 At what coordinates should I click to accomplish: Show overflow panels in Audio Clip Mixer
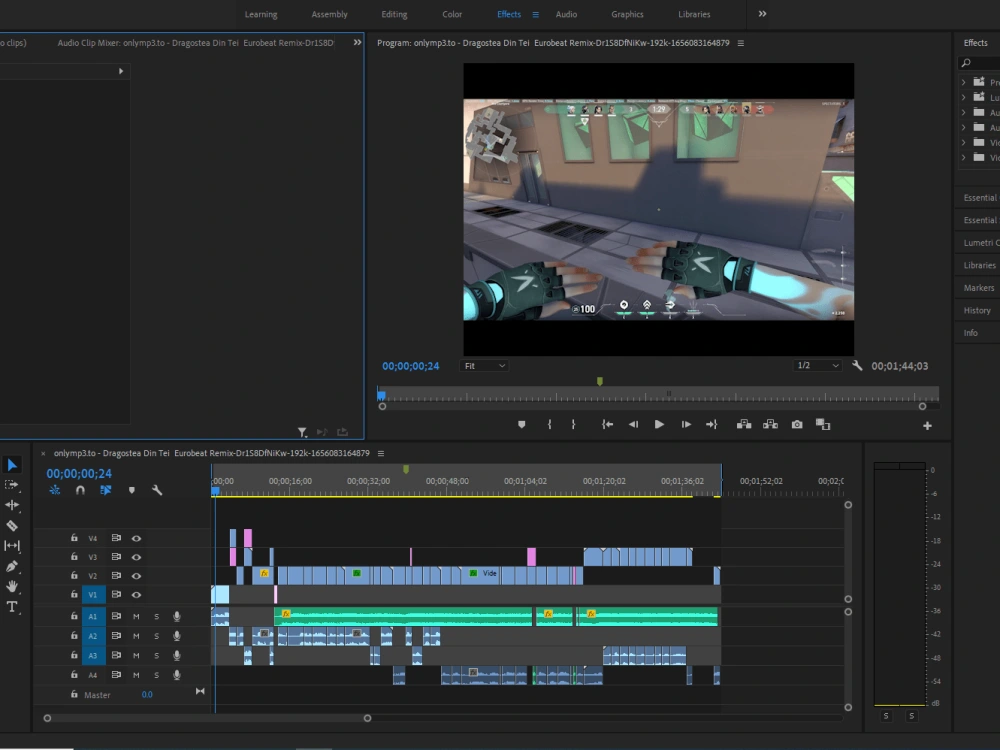coord(357,42)
